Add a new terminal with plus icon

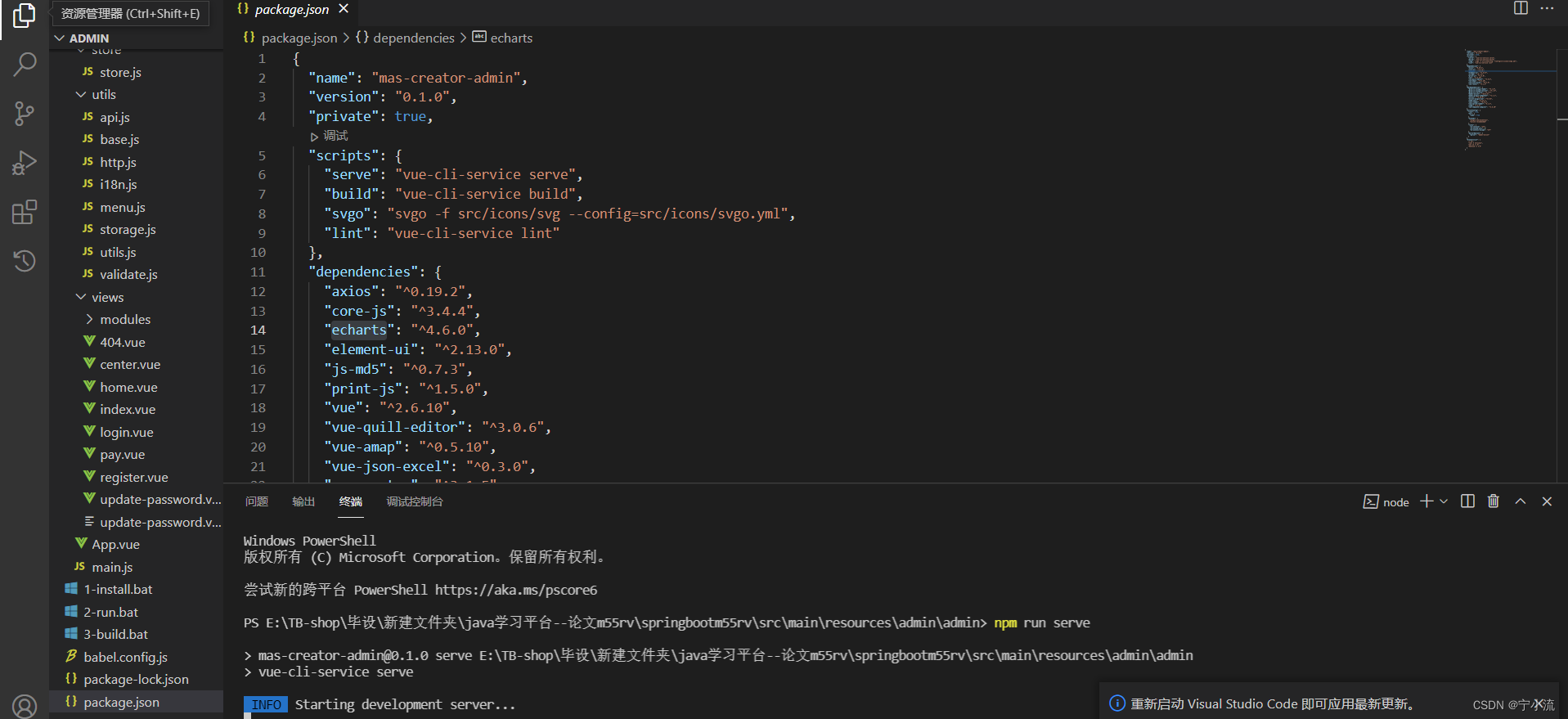1426,501
